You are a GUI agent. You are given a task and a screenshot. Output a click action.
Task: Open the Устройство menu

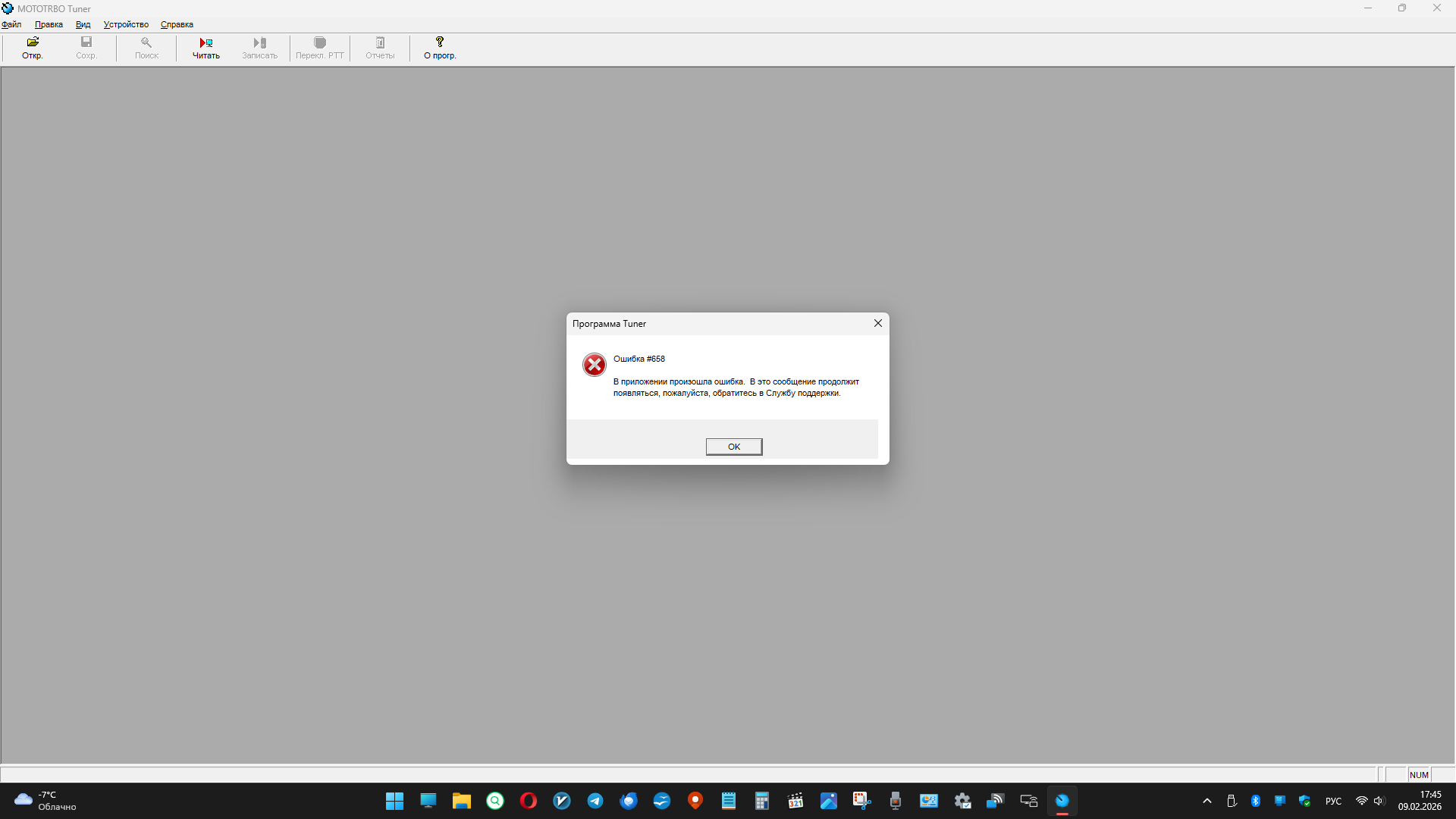coord(126,24)
